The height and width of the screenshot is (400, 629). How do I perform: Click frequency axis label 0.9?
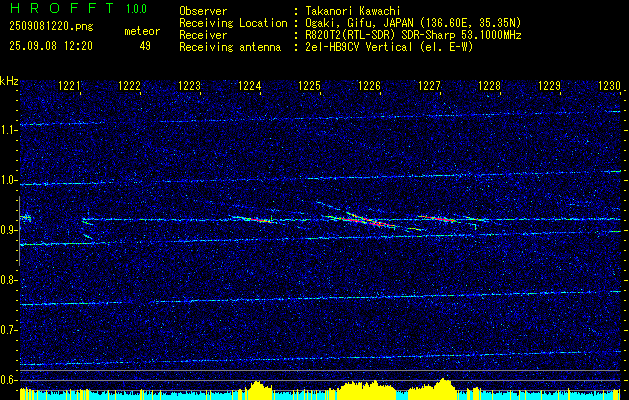click(x=9, y=230)
